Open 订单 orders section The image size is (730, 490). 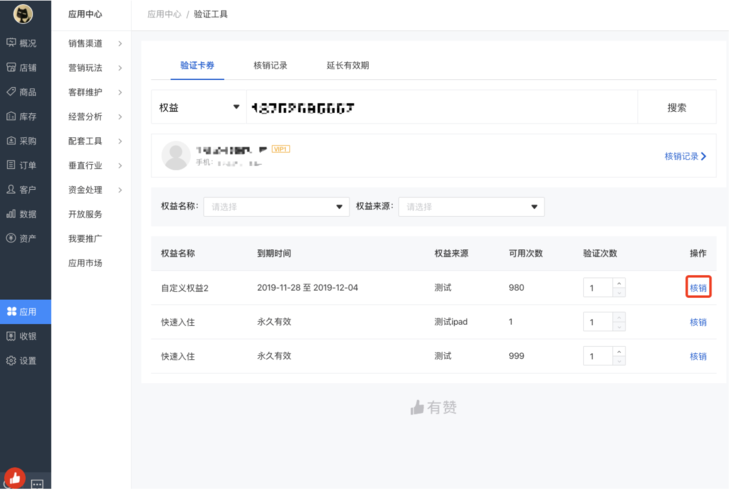point(22,165)
